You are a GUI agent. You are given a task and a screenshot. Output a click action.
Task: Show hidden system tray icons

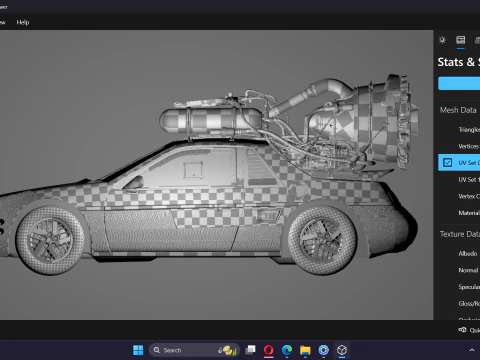(x=472, y=350)
